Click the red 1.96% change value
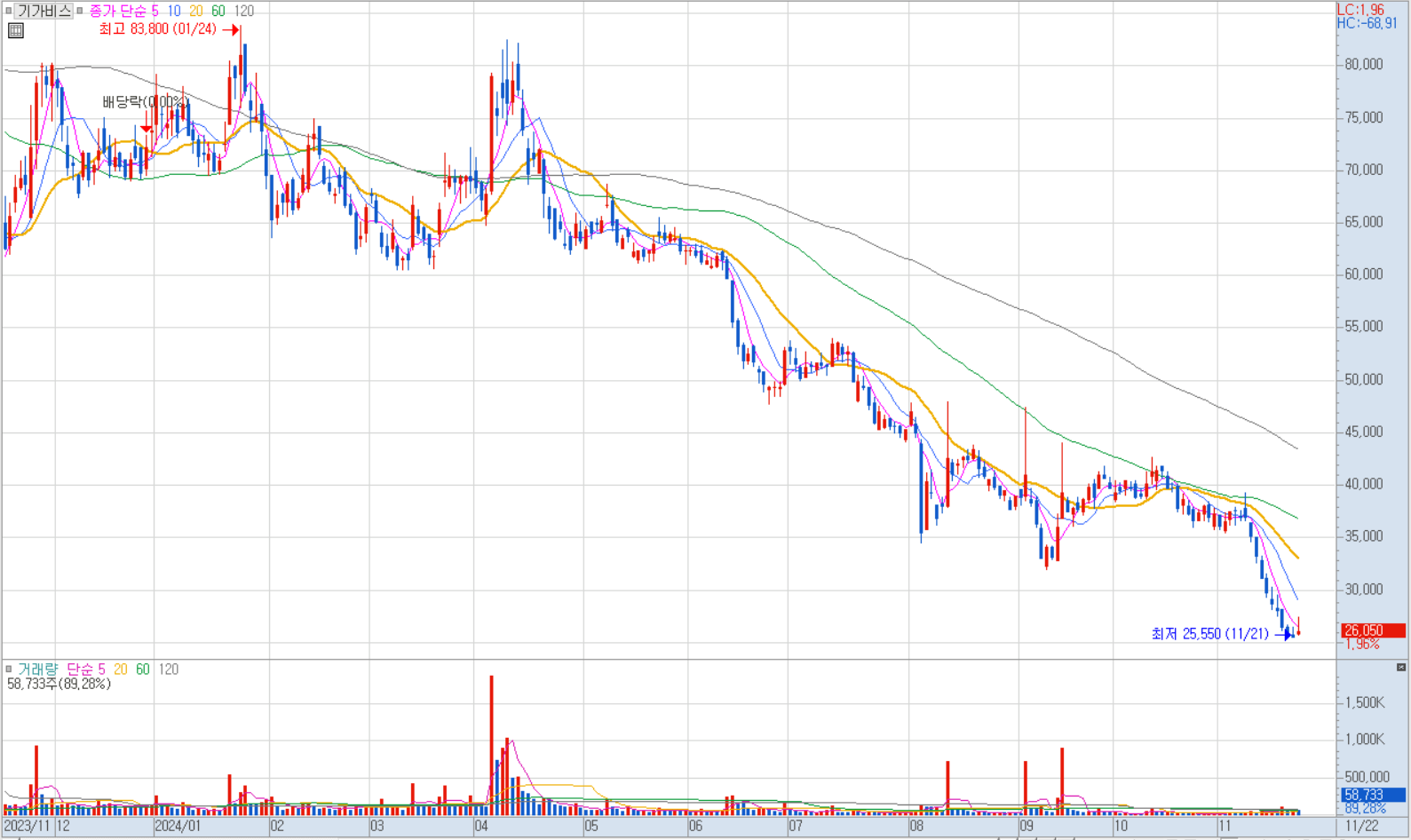The width and height of the screenshot is (1411, 840). [1362, 644]
